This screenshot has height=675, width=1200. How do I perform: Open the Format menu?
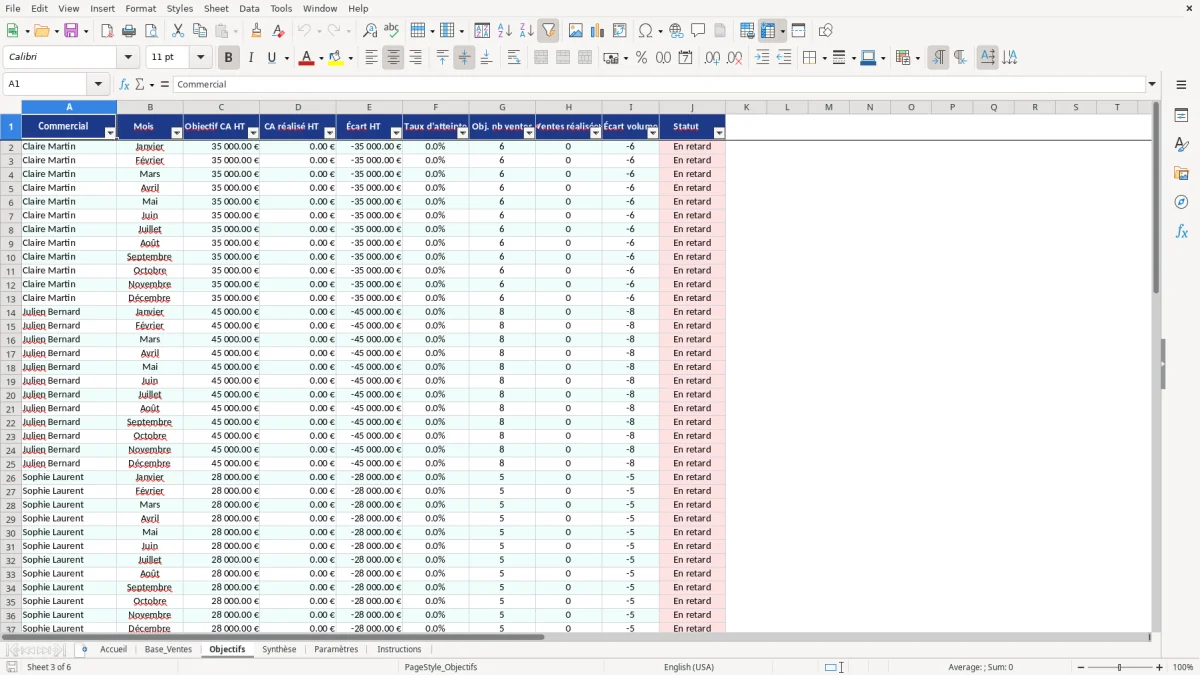point(141,8)
